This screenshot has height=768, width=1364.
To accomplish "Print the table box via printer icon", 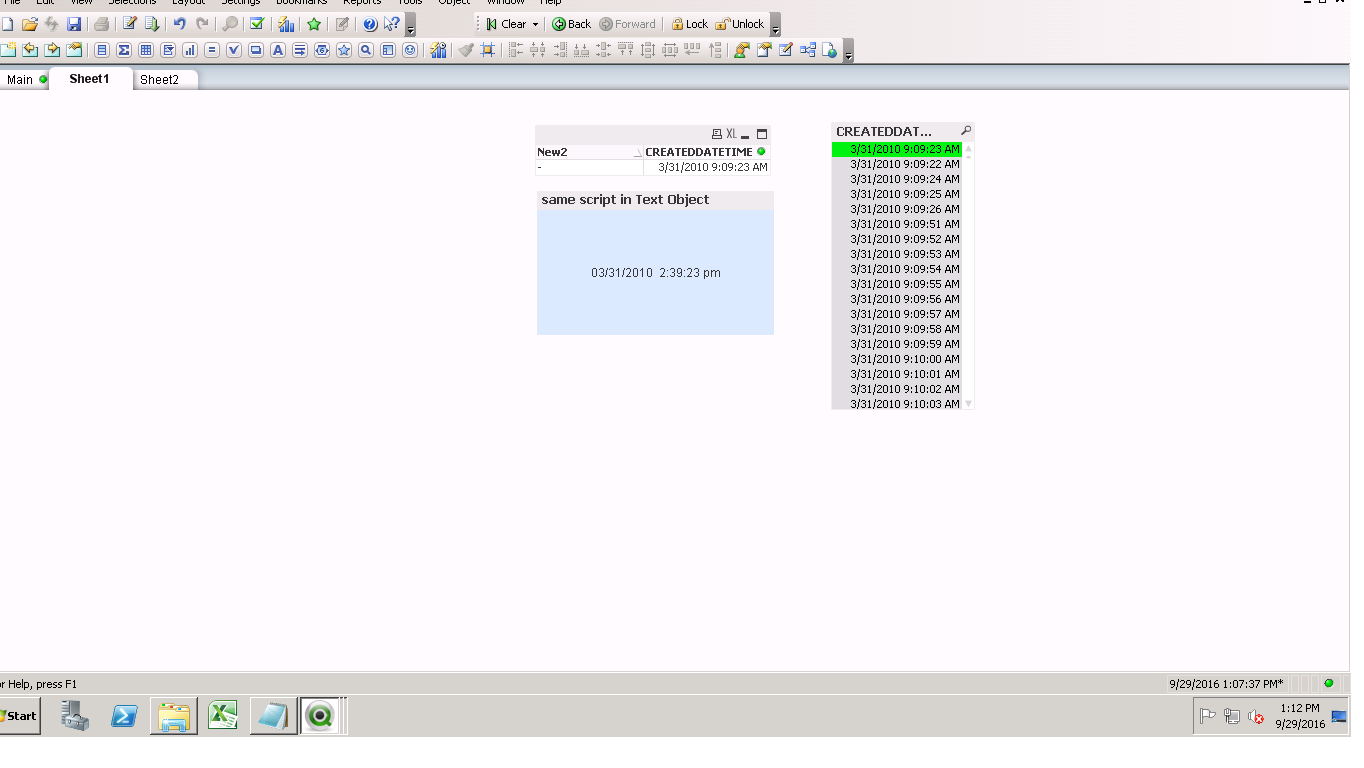I will pyautogui.click(x=716, y=134).
